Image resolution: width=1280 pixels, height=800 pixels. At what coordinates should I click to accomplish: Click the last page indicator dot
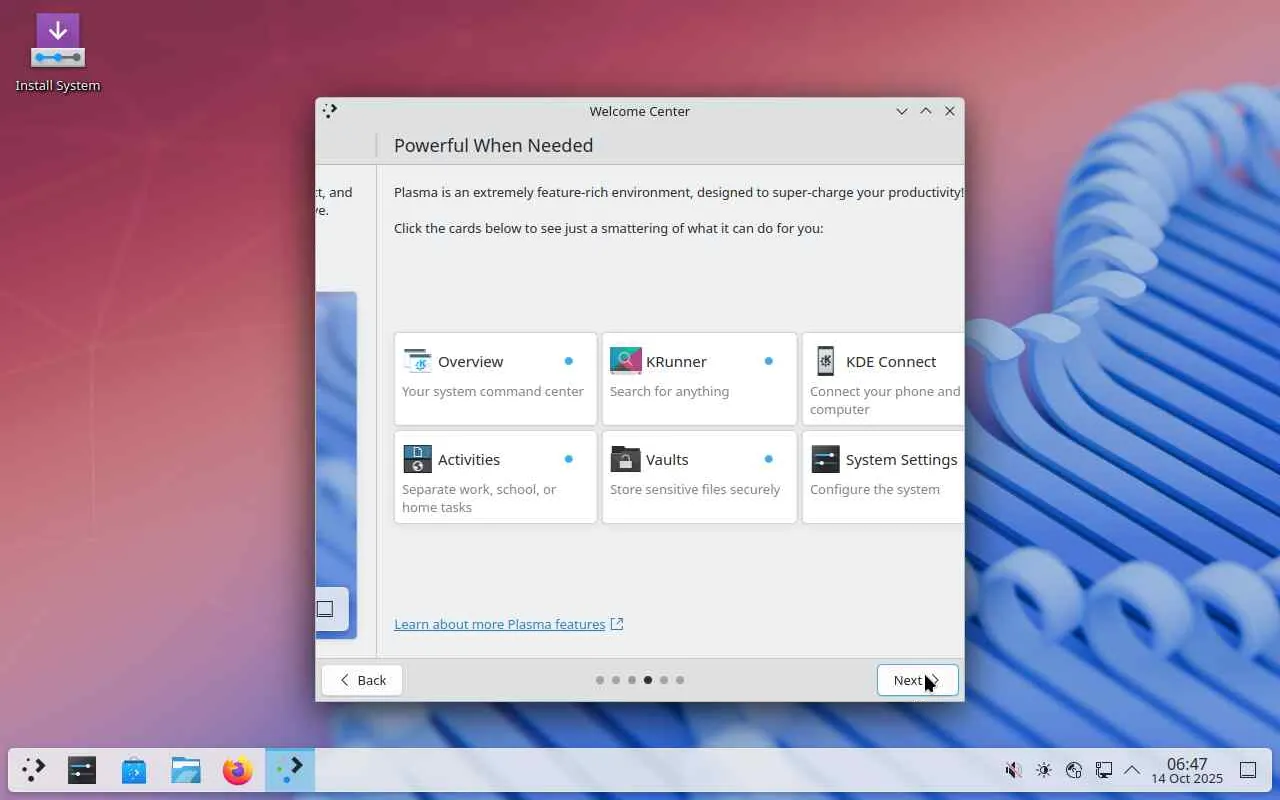680,680
